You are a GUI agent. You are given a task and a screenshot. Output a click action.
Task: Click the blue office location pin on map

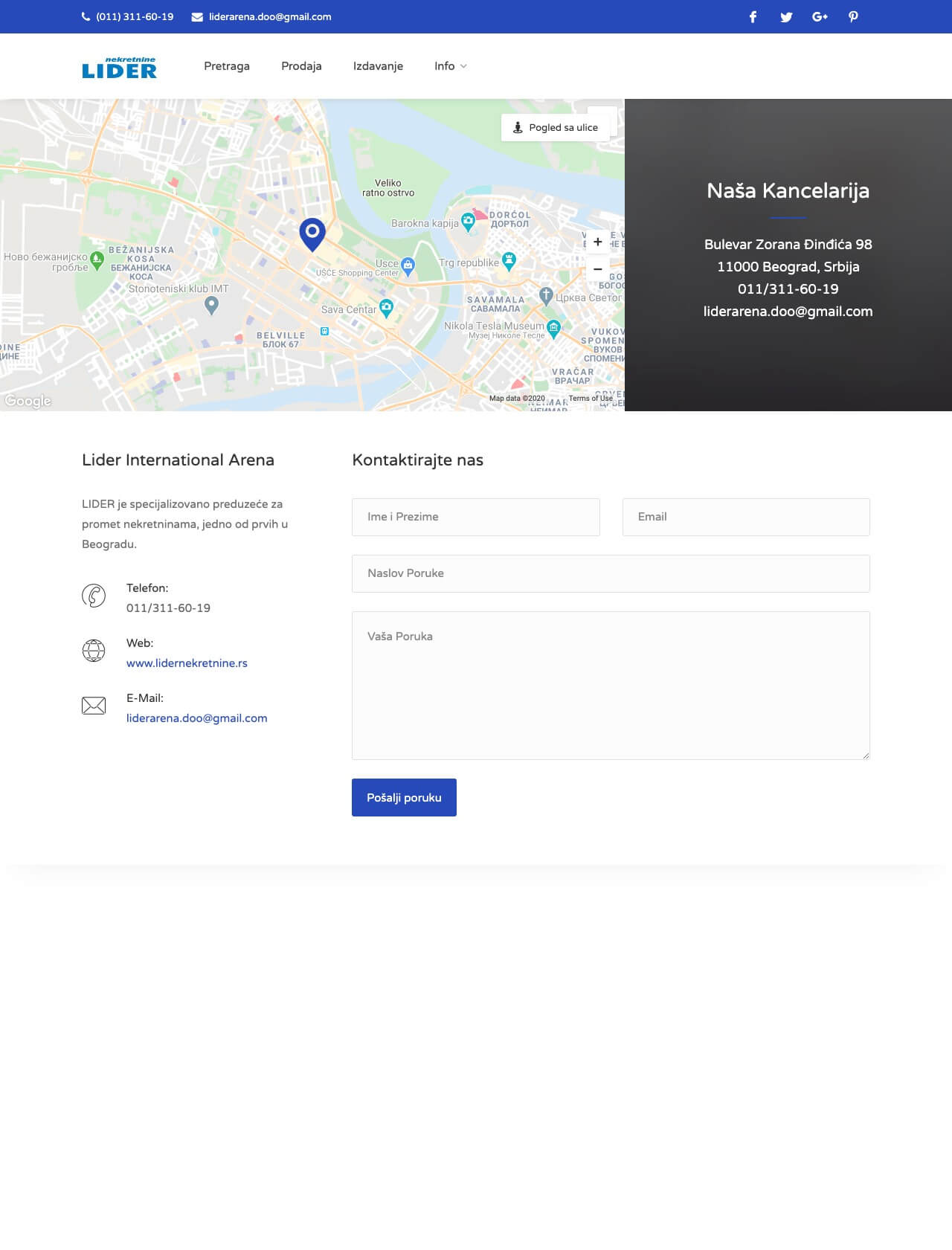click(312, 233)
